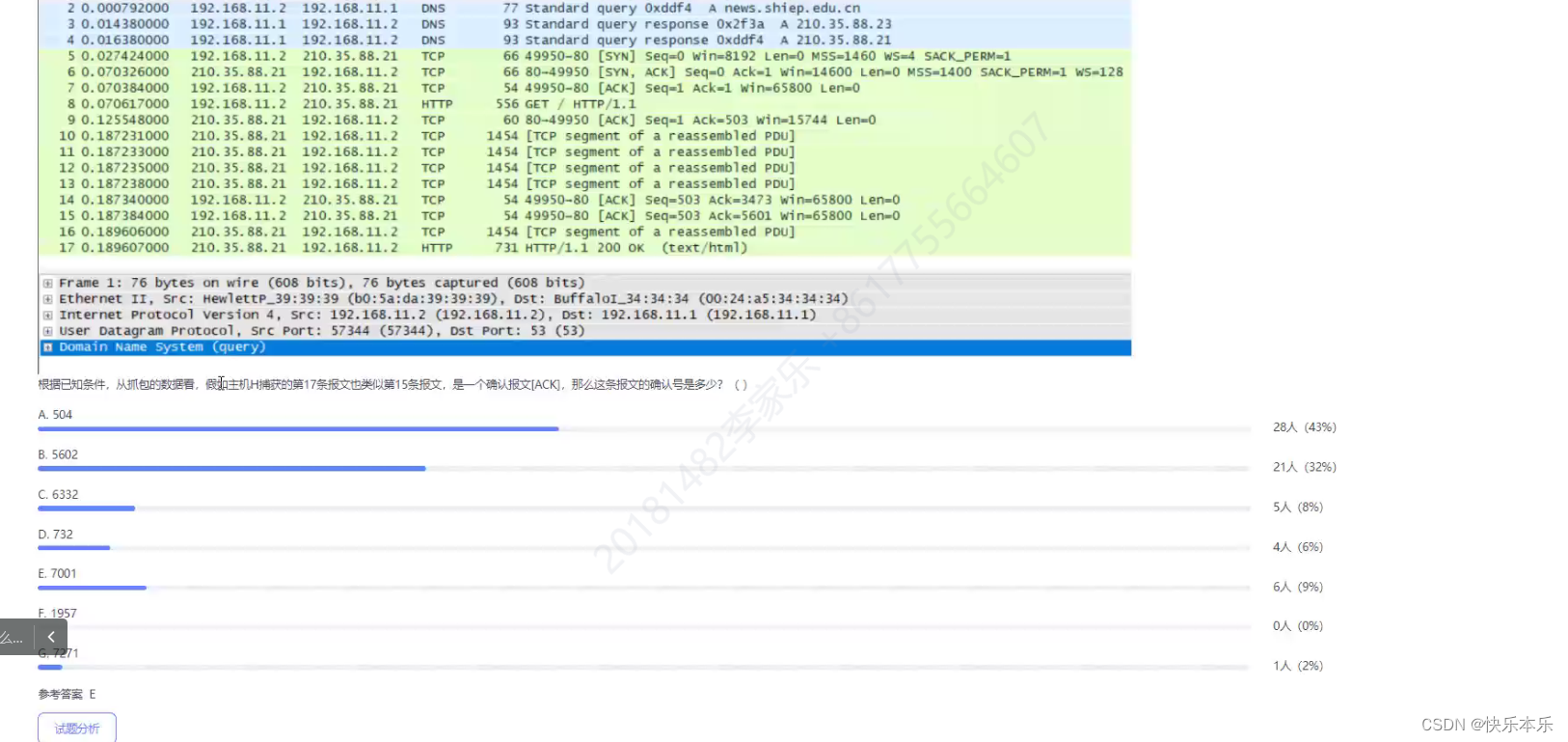The width and height of the screenshot is (1568, 742).
Task: Select the highlighted Domain Name System row
Action: point(584,347)
